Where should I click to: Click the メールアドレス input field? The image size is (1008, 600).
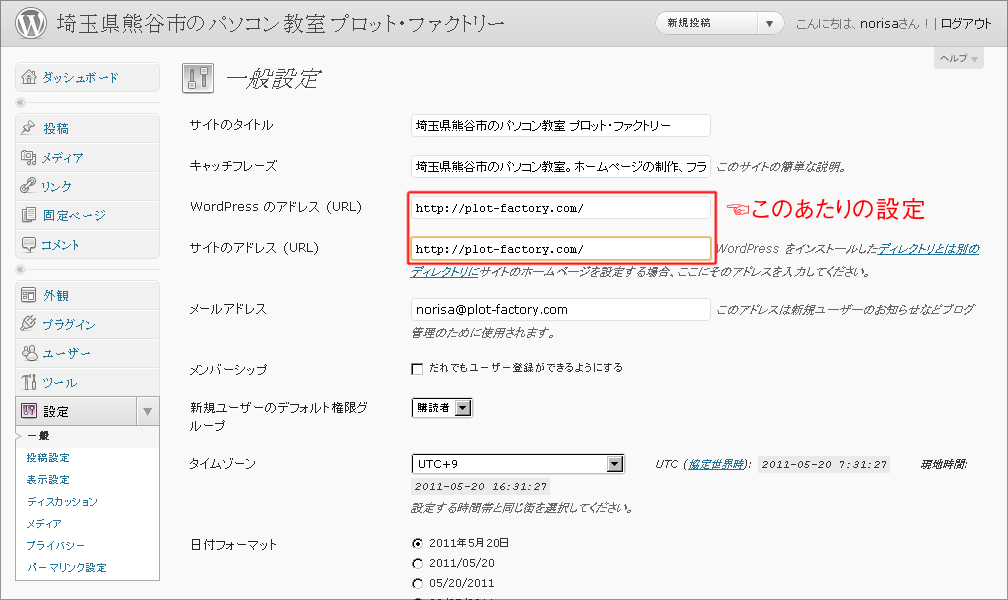(x=561, y=309)
